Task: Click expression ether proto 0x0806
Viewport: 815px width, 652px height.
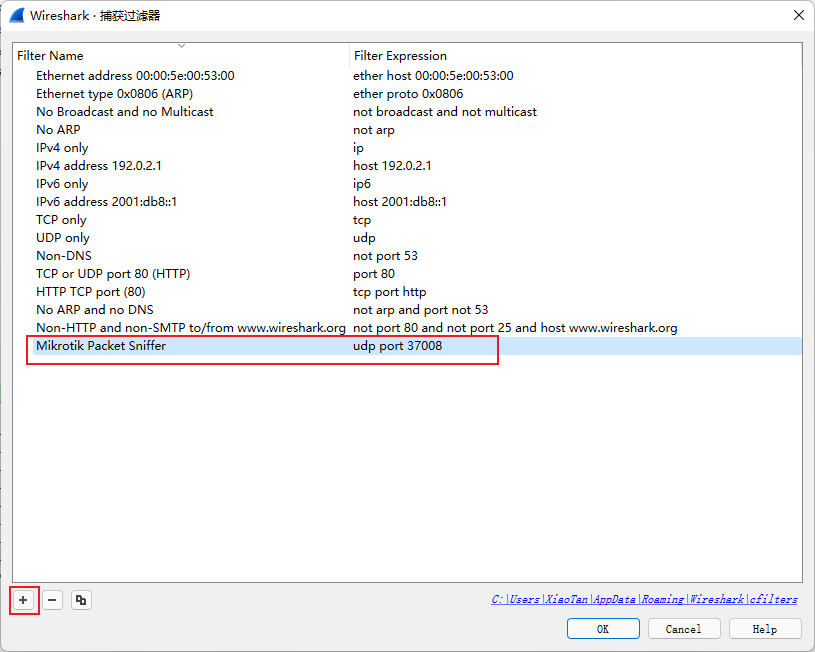Action: [x=408, y=94]
